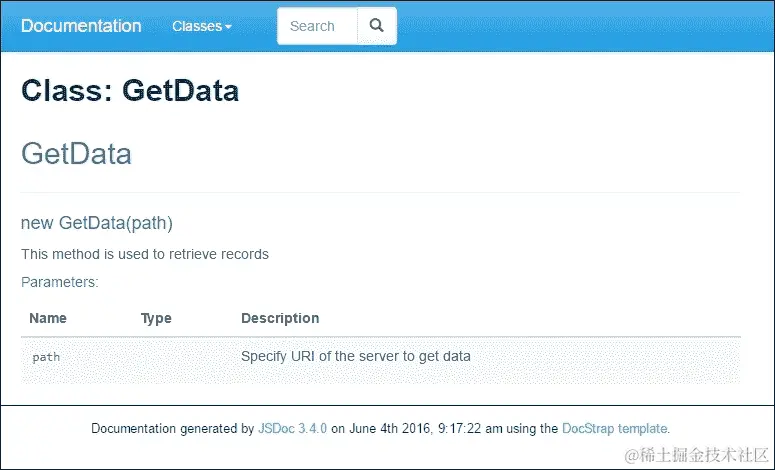Open the Classes dropdown menu
Screen dimensions: 775x470
(x=202, y=26)
